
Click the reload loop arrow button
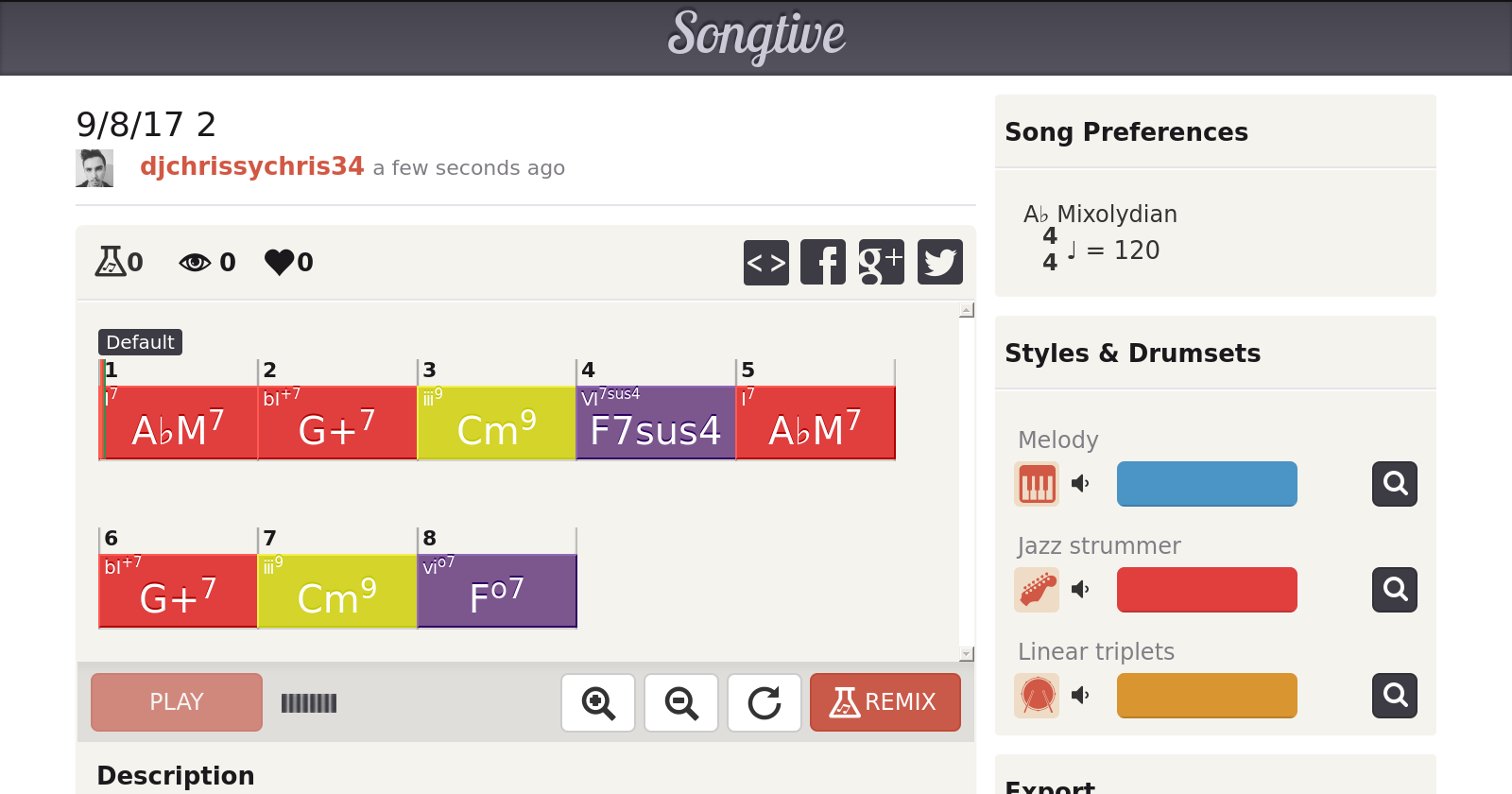(765, 702)
